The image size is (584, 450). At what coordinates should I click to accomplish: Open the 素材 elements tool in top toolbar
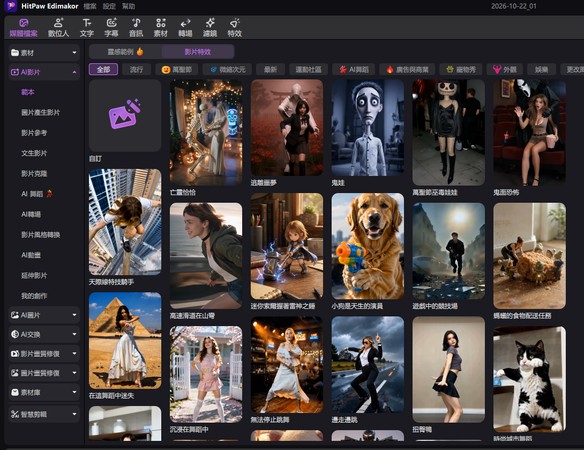pos(161,28)
